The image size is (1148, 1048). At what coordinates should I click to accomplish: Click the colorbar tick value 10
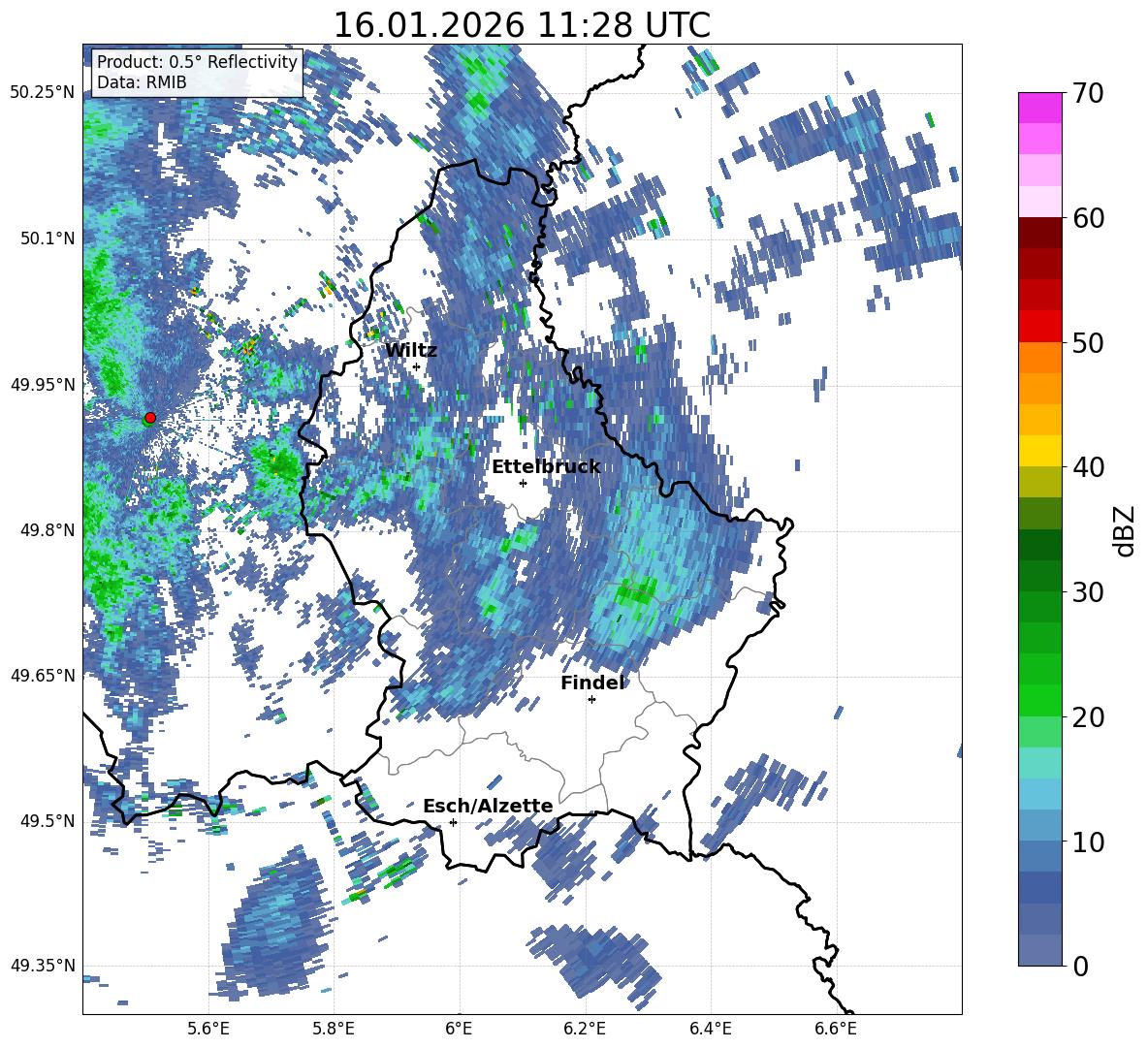coord(1088,842)
